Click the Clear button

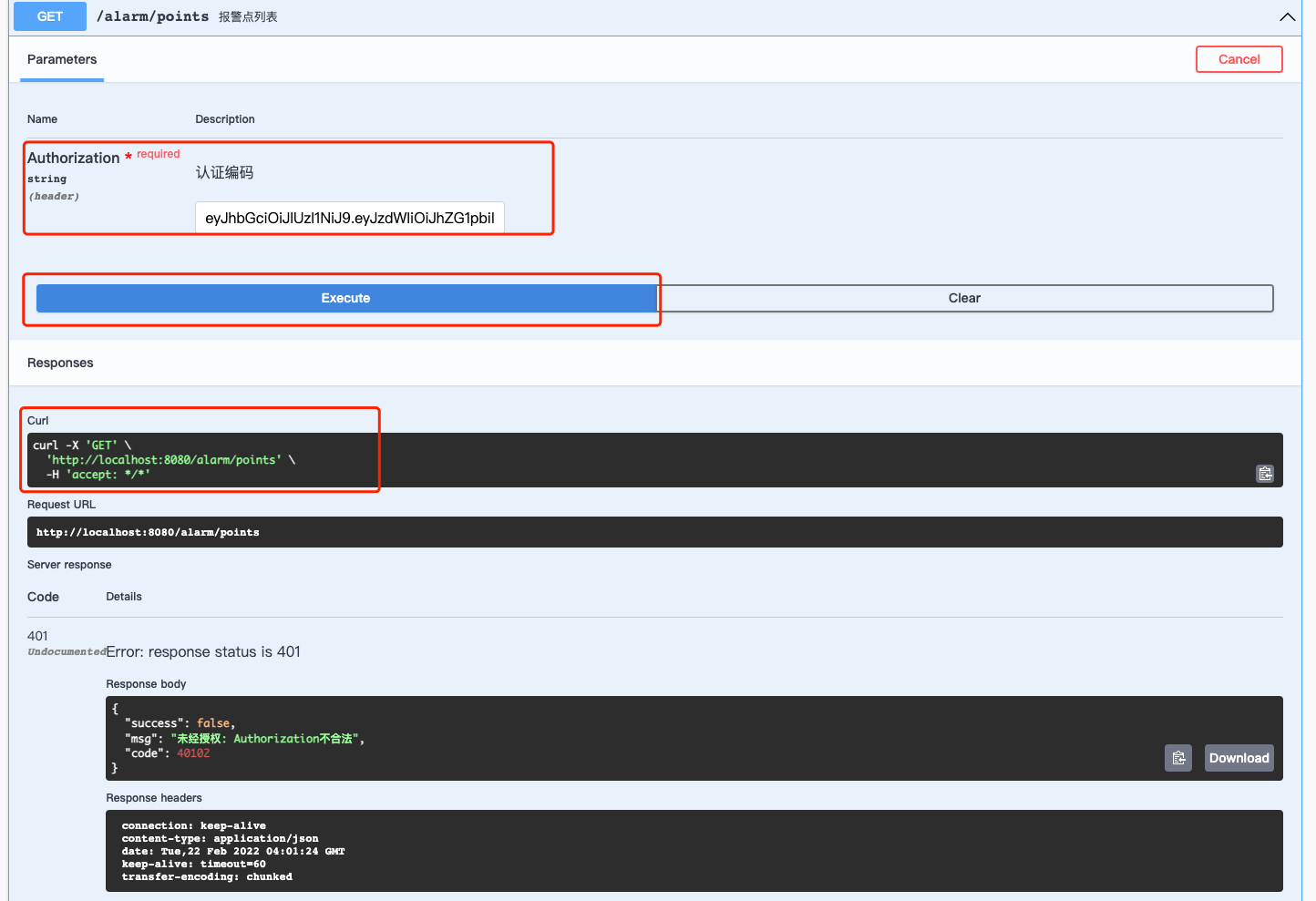tap(964, 298)
